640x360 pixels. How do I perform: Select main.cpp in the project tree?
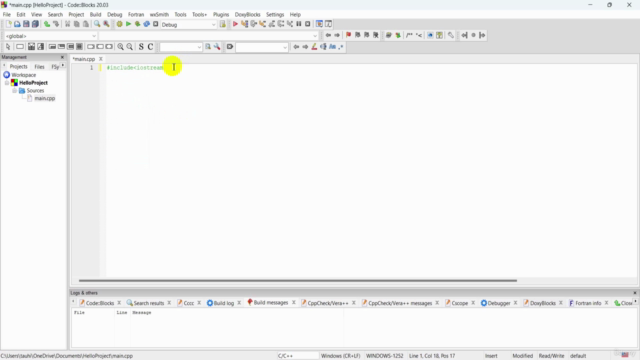pyautogui.click(x=44, y=98)
